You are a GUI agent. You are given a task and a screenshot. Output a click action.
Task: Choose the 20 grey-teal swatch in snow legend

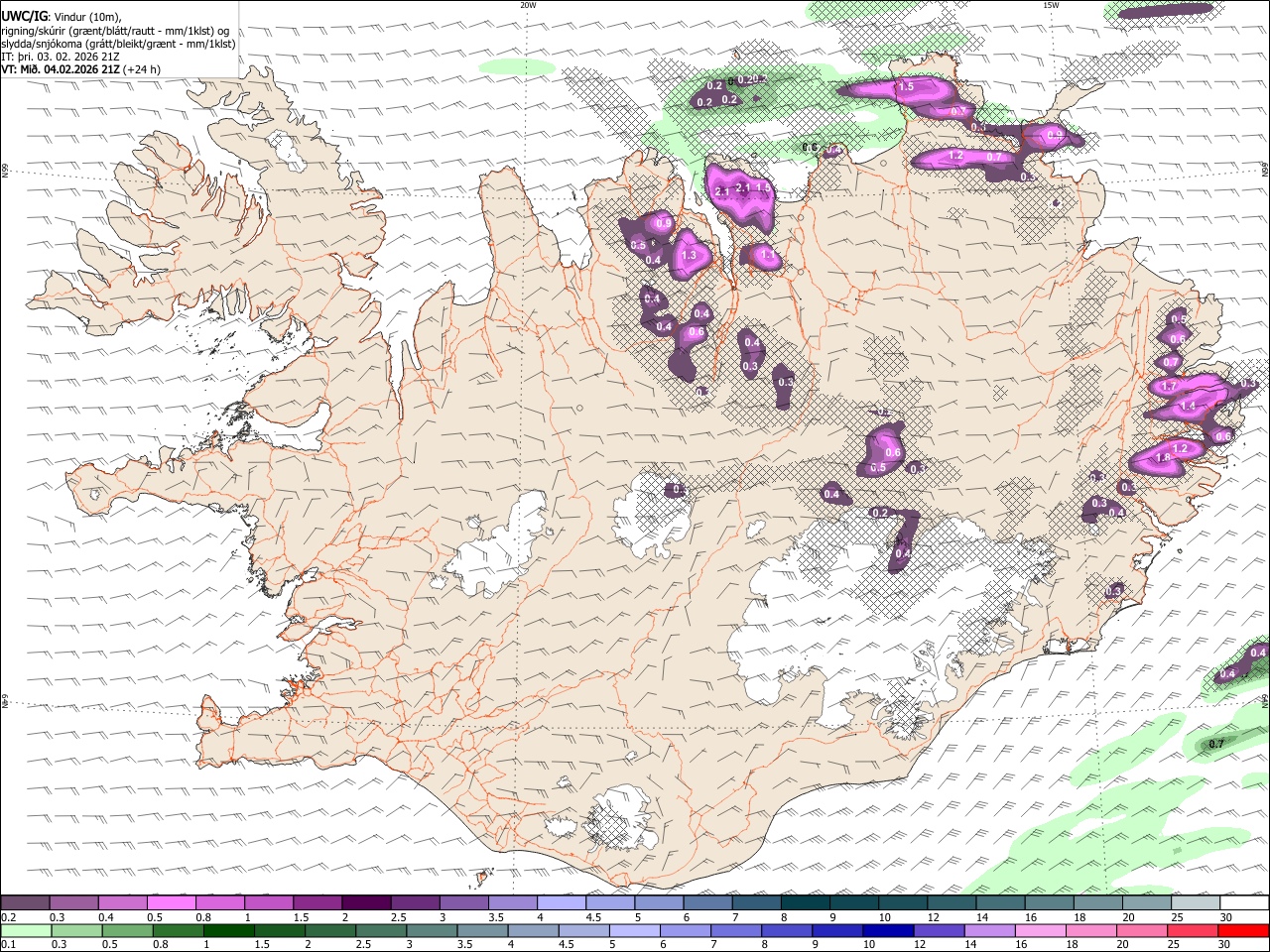(1148, 903)
